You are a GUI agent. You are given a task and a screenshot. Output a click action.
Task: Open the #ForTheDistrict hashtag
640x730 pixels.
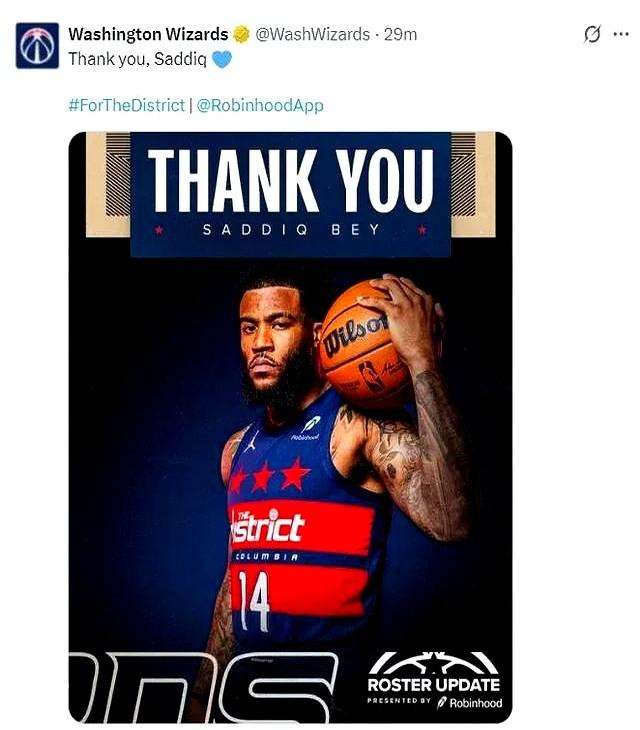click(x=127, y=105)
